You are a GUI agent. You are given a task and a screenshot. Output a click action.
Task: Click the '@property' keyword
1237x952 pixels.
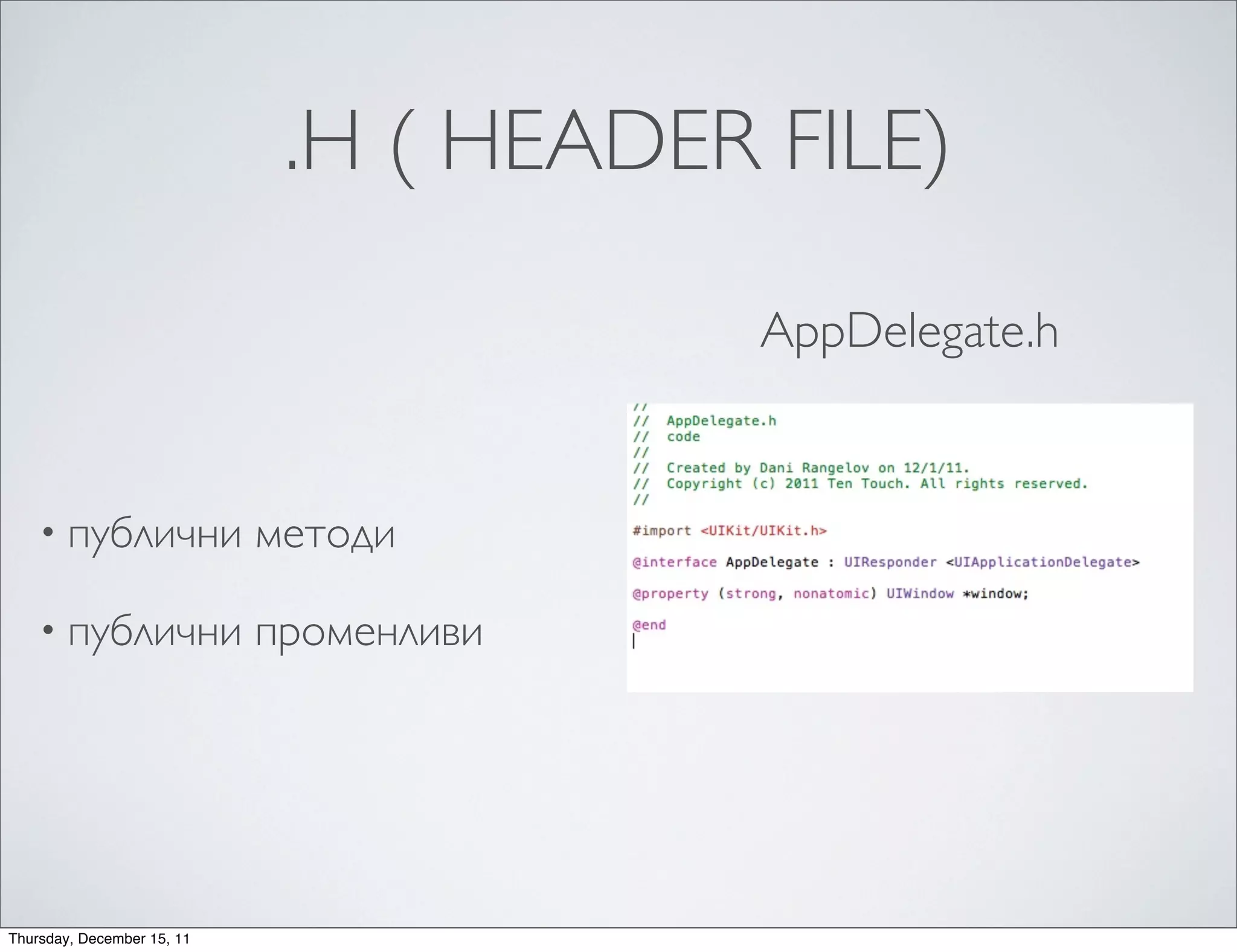point(670,593)
